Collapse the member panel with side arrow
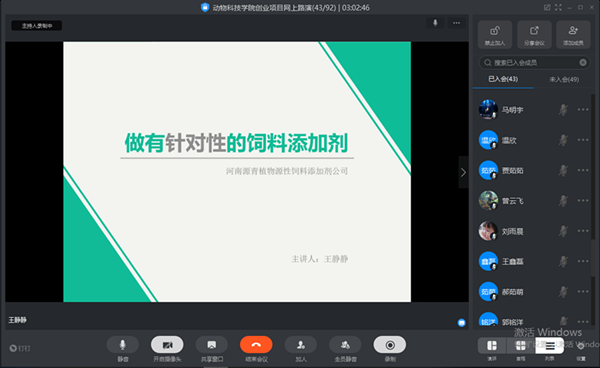The height and width of the screenshot is (368, 600). click(463, 172)
